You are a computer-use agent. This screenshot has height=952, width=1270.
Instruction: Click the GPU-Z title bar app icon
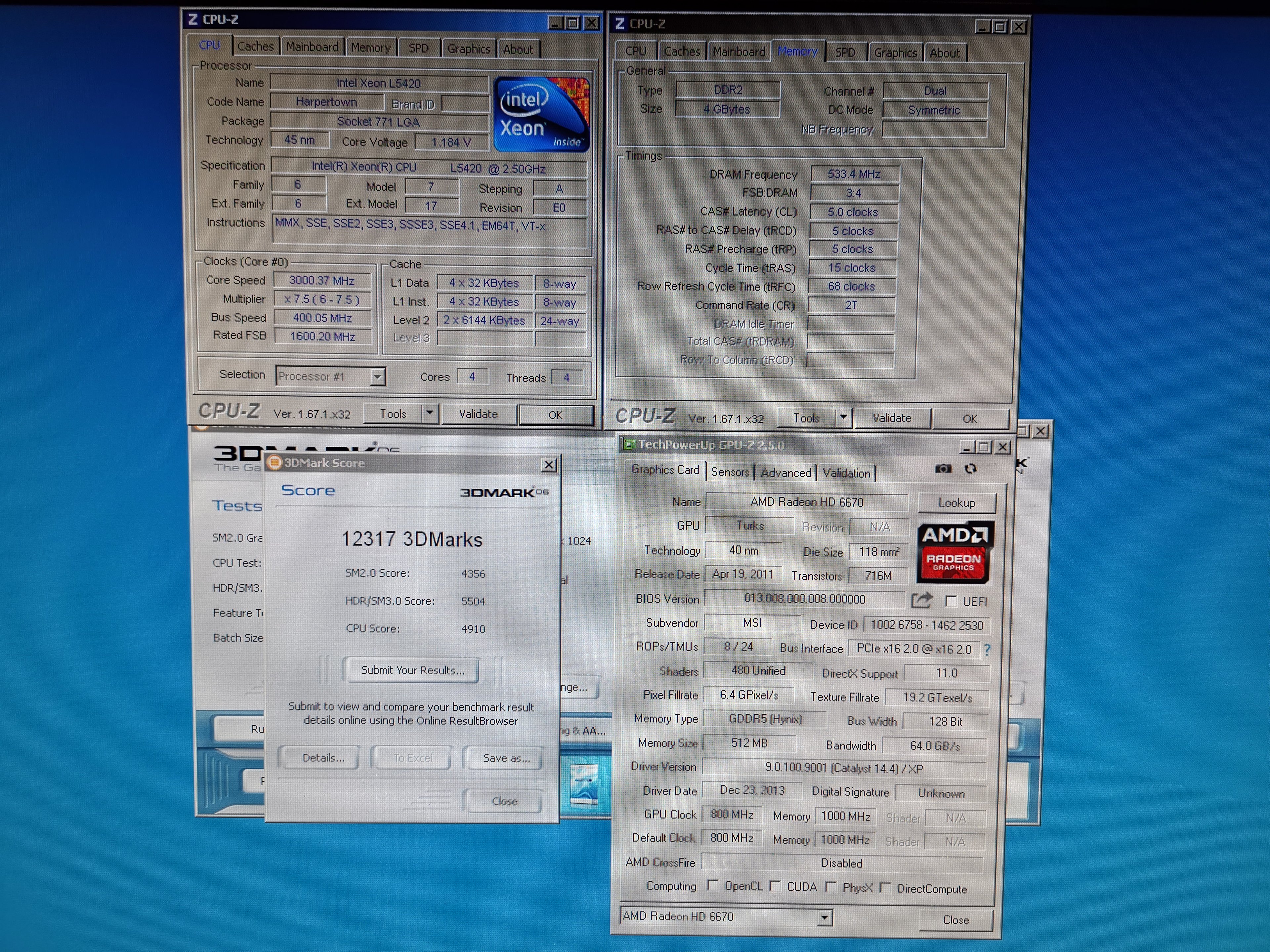(x=629, y=445)
